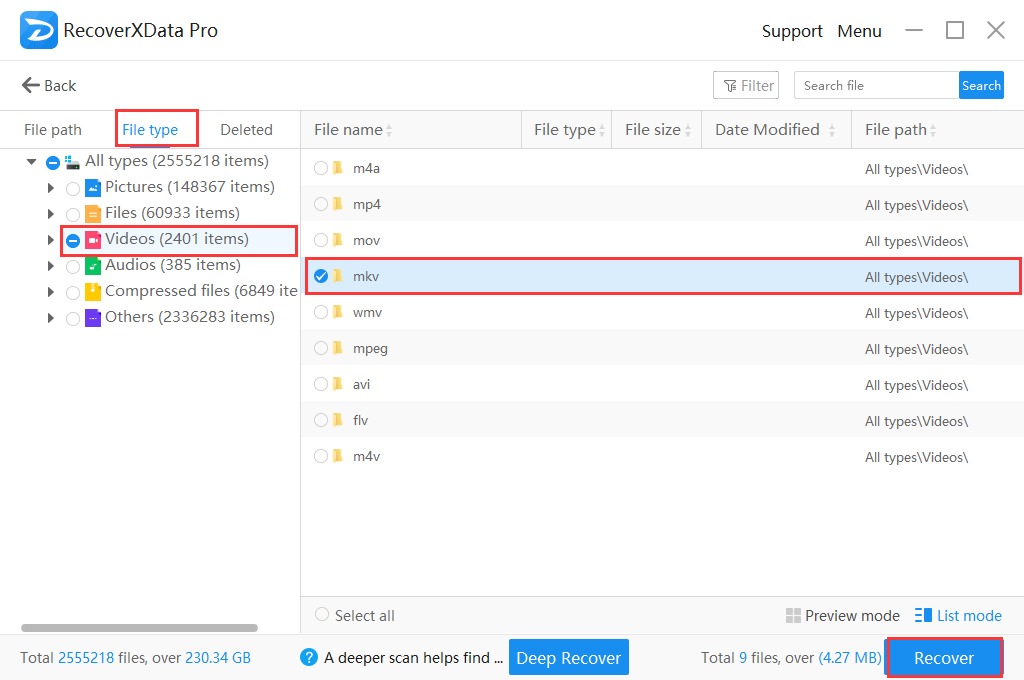Uncheck the mkv row checkbox
This screenshot has width=1024, height=680.
(x=321, y=276)
